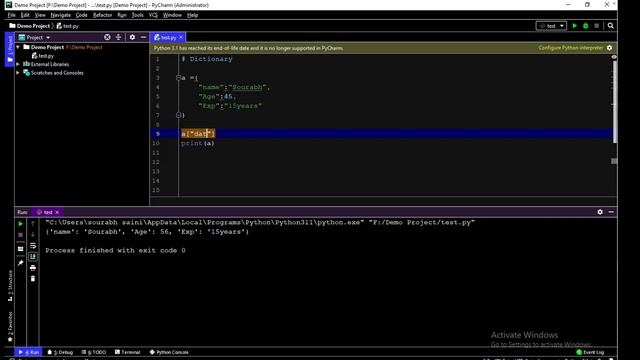The width and height of the screenshot is (640, 360).
Task: Select test.py in the project tree
Action: [43, 56]
